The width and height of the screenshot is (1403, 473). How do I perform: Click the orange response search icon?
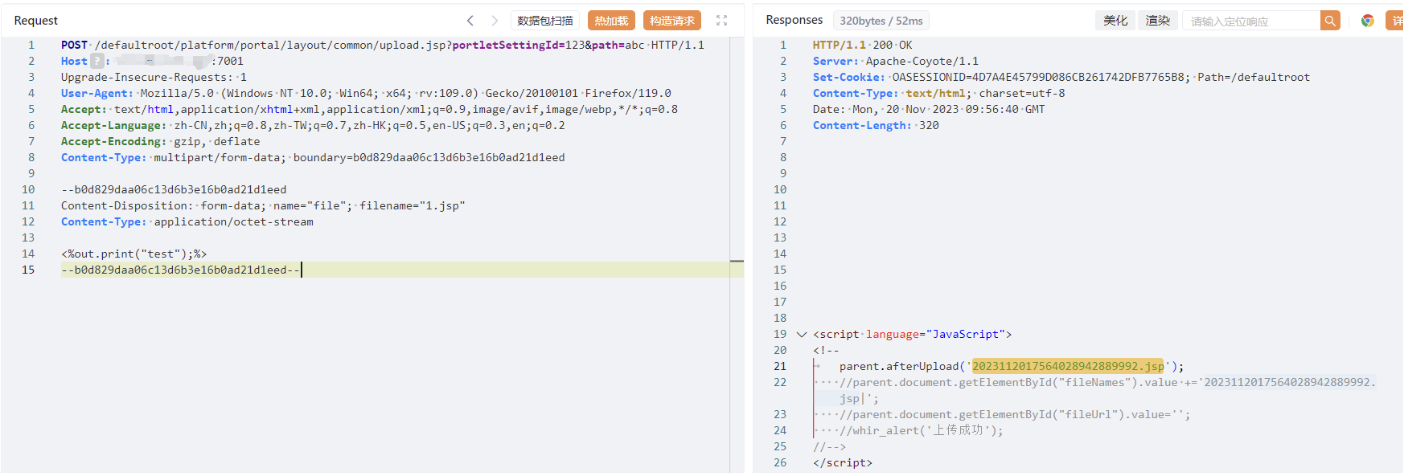coord(1330,20)
